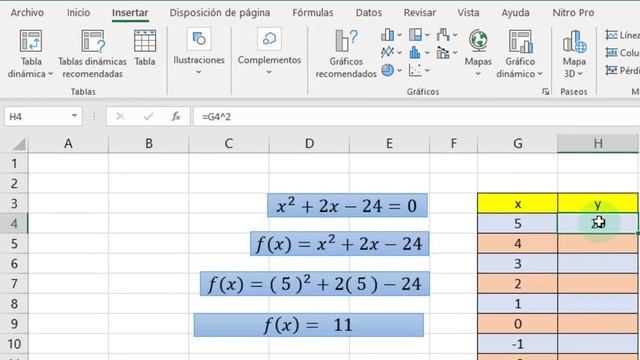Open the Ilustraciones group button
Screen dimensions: 640x360
click(x=199, y=51)
